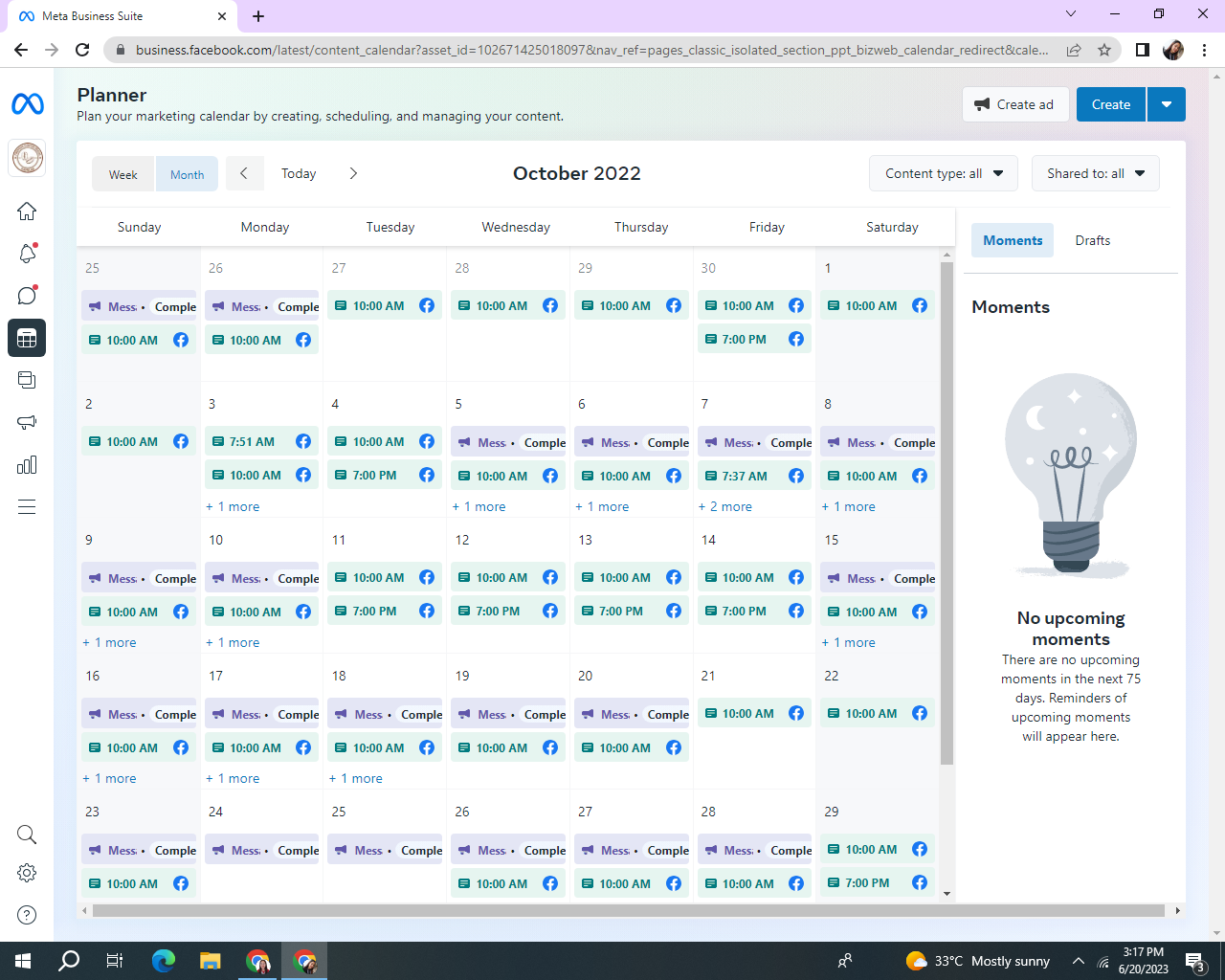Click the calendar's vertical scrollbar thumb
The image size is (1225, 980).
pos(947,513)
